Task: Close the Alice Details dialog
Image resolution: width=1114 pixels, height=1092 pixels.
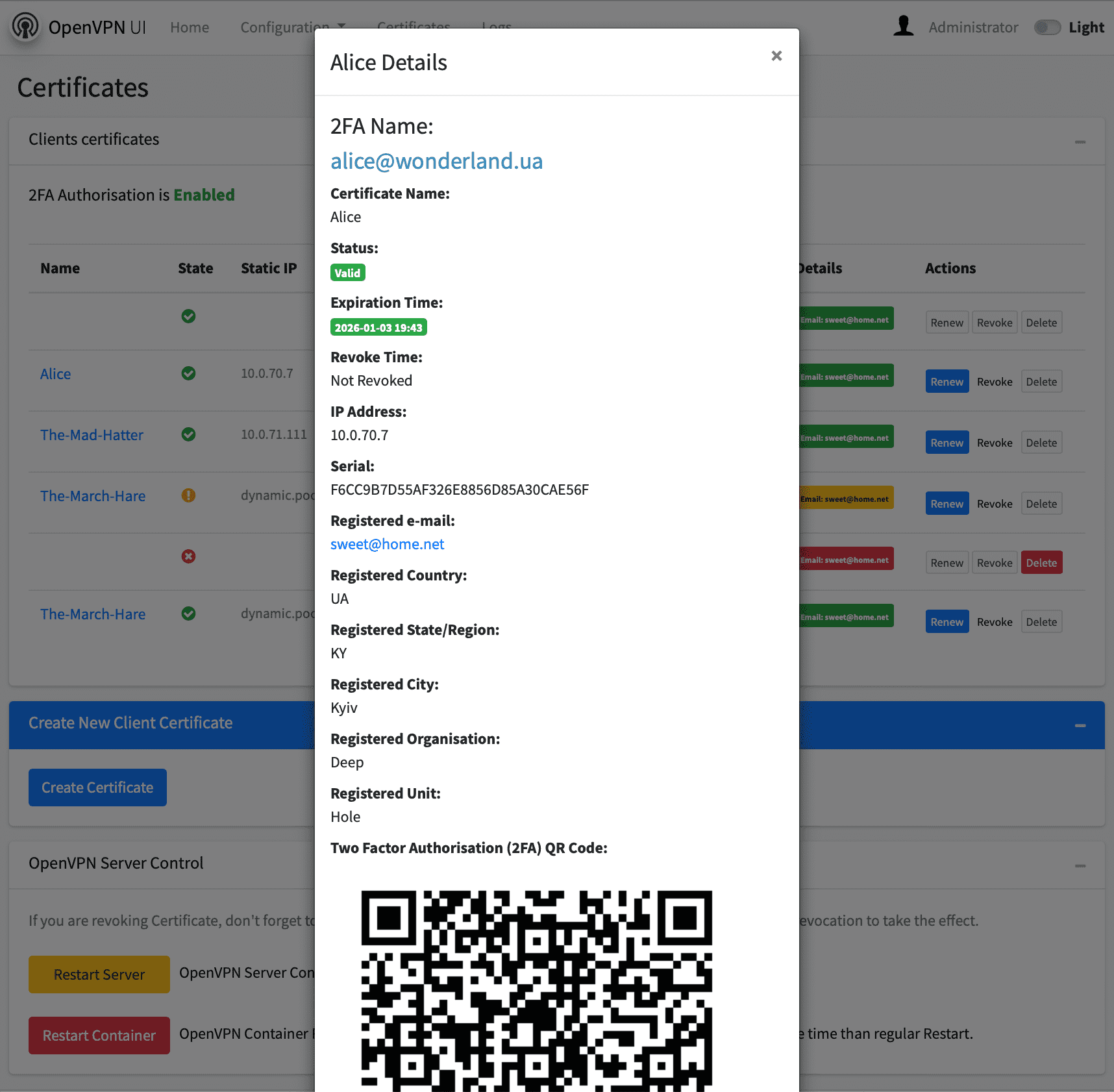Action: point(776,56)
